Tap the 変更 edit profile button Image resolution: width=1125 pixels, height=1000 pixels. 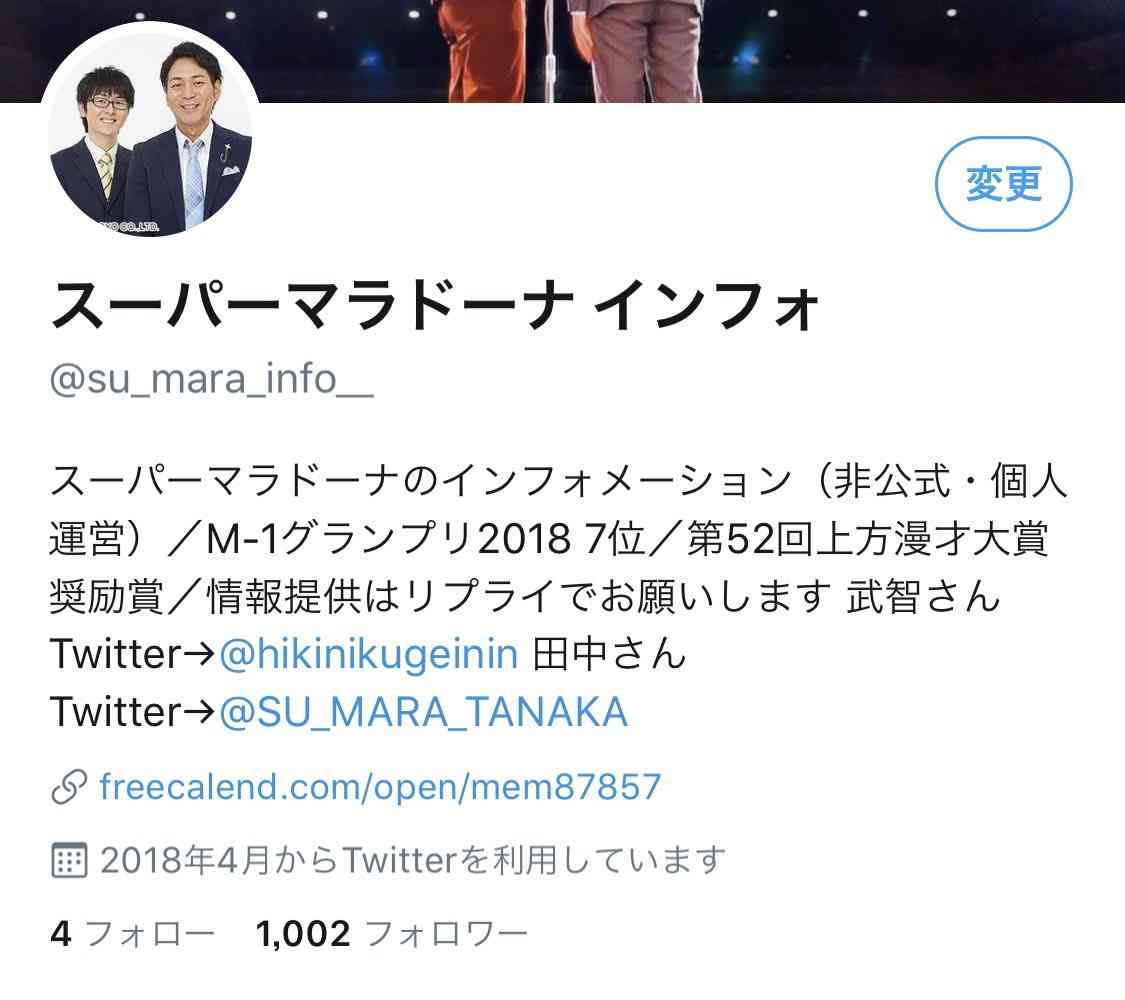coord(1003,184)
